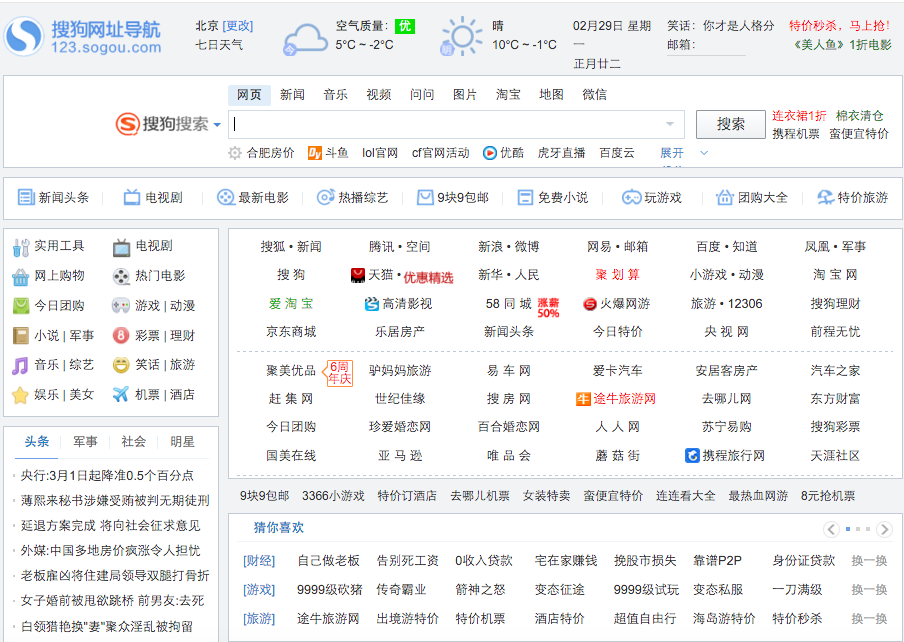Click the 58同城 link
This screenshot has width=904, height=642.
point(508,304)
